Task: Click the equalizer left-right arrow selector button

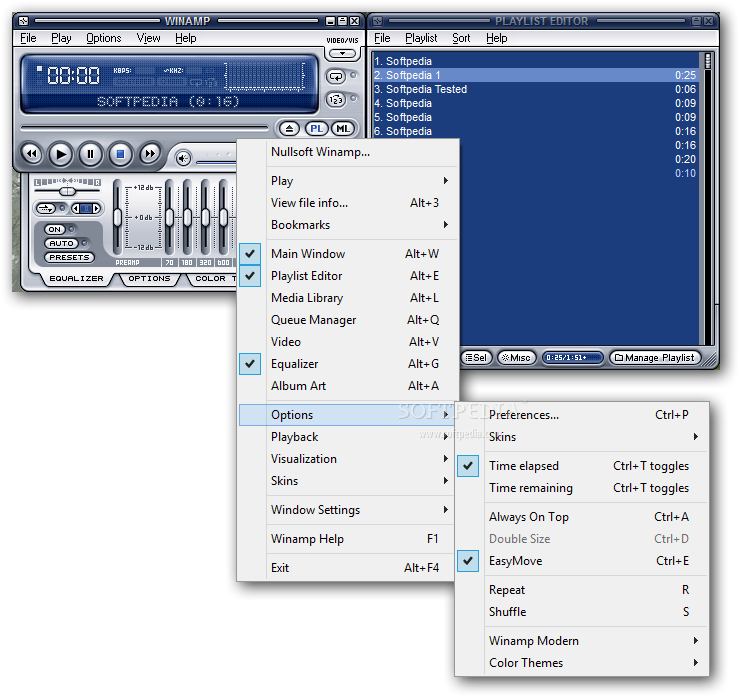Action: tap(86, 208)
